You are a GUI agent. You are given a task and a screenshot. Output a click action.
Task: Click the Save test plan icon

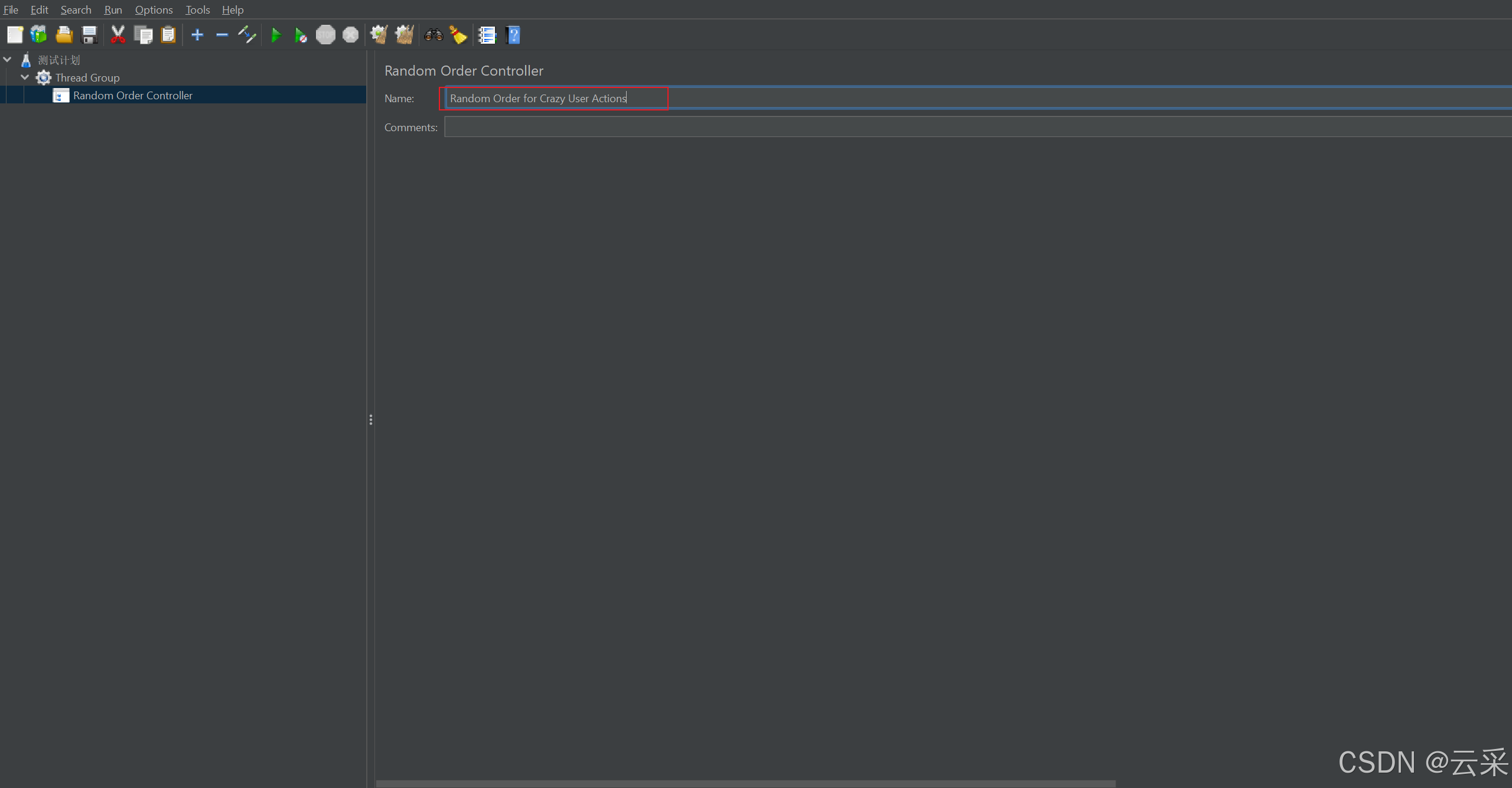[89, 35]
